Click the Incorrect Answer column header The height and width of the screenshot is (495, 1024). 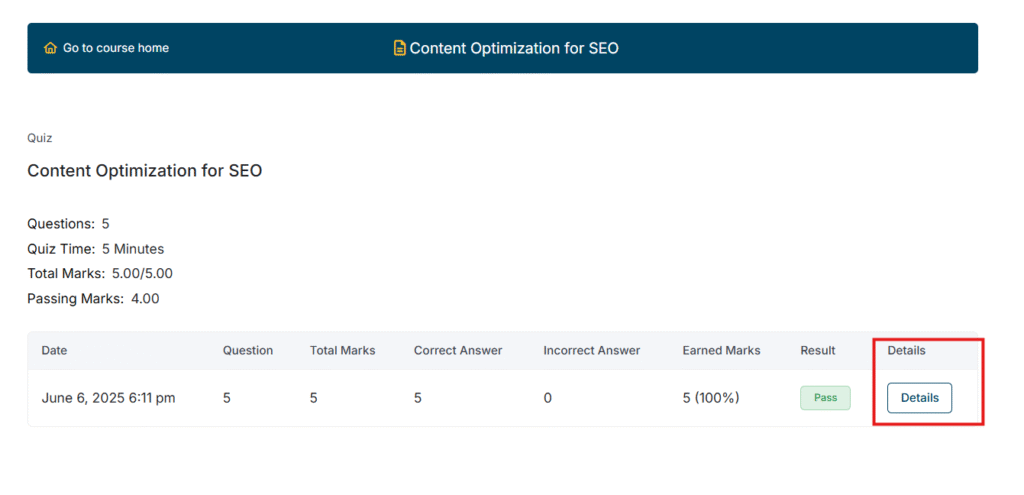point(592,351)
